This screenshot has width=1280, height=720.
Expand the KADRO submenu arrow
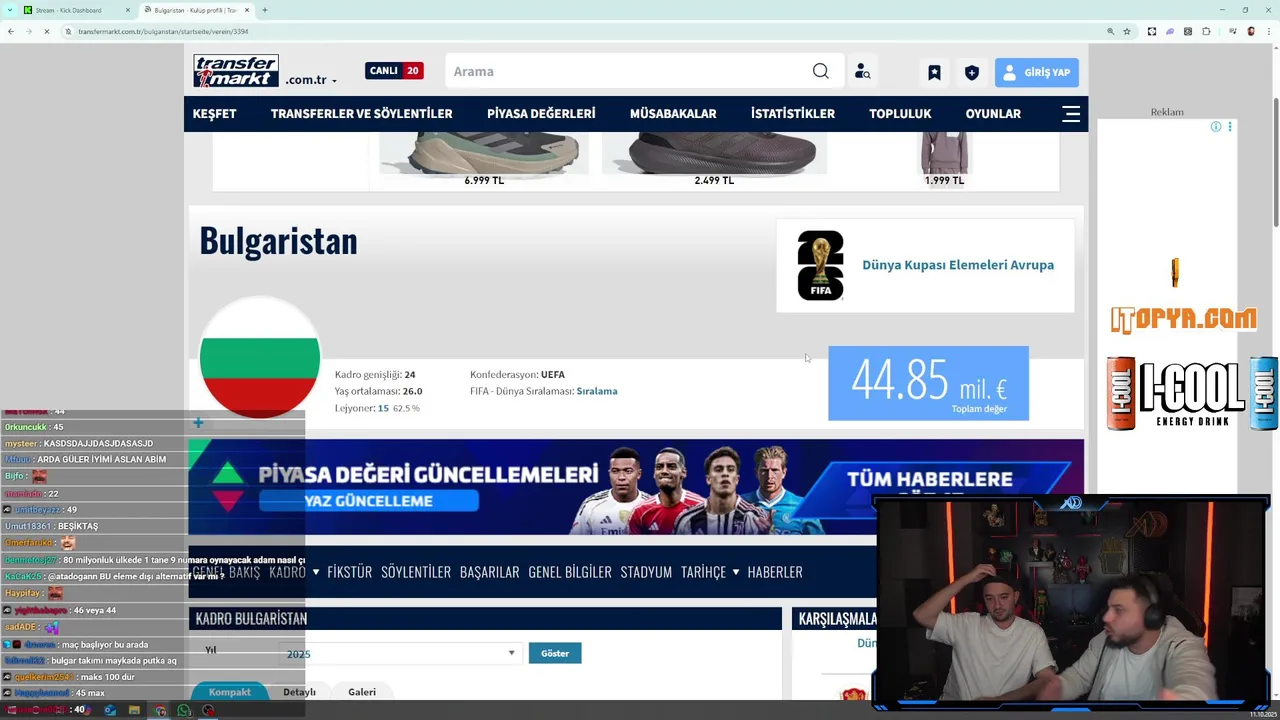tap(315, 572)
